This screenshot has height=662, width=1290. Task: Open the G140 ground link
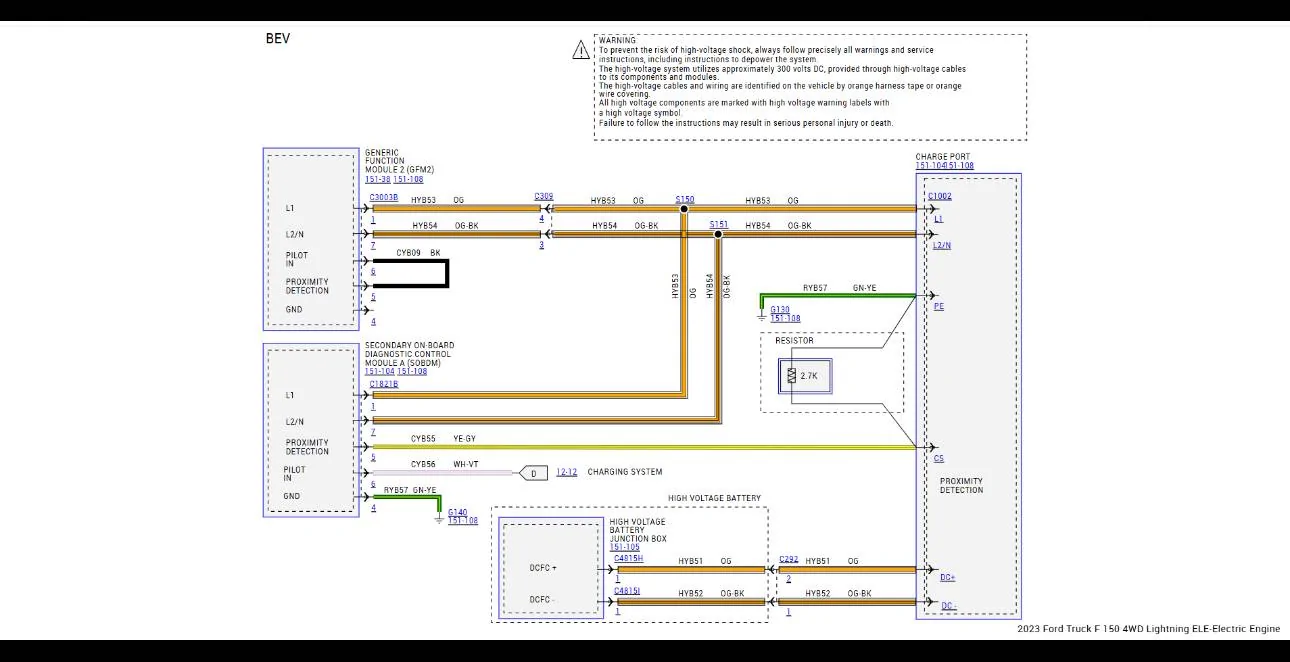tap(457, 512)
